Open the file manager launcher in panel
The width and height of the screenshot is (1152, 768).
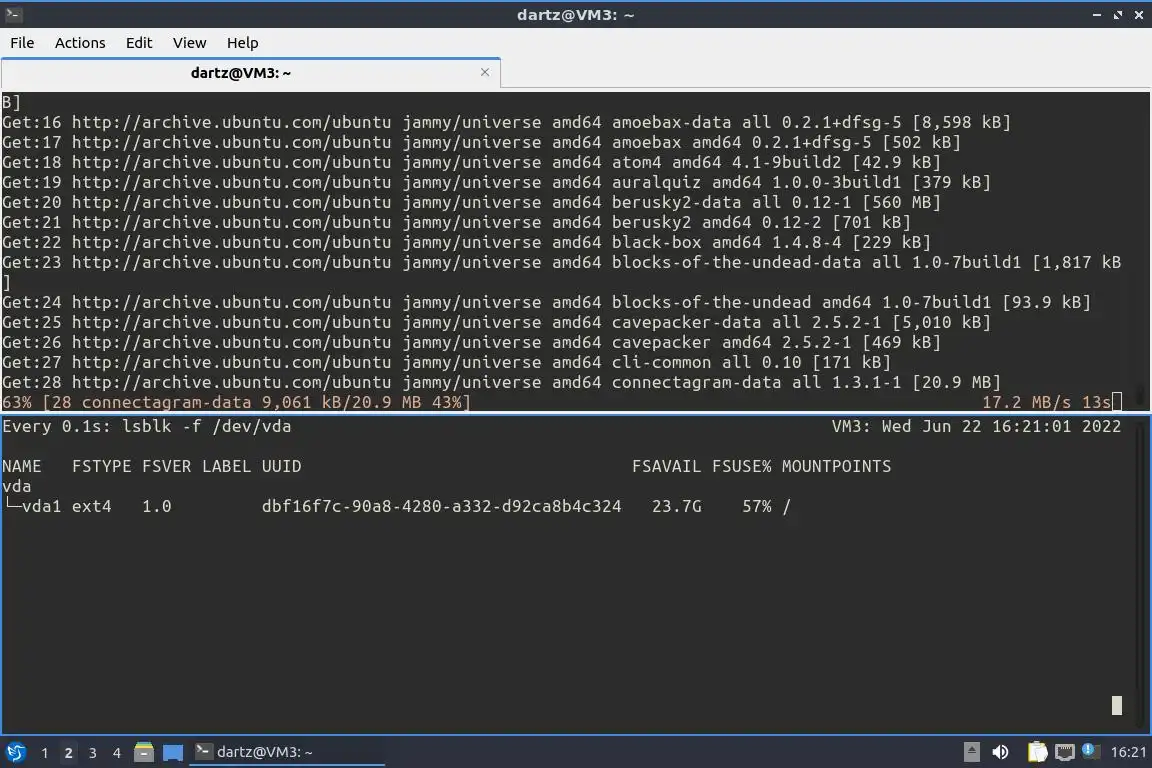tap(144, 752)
